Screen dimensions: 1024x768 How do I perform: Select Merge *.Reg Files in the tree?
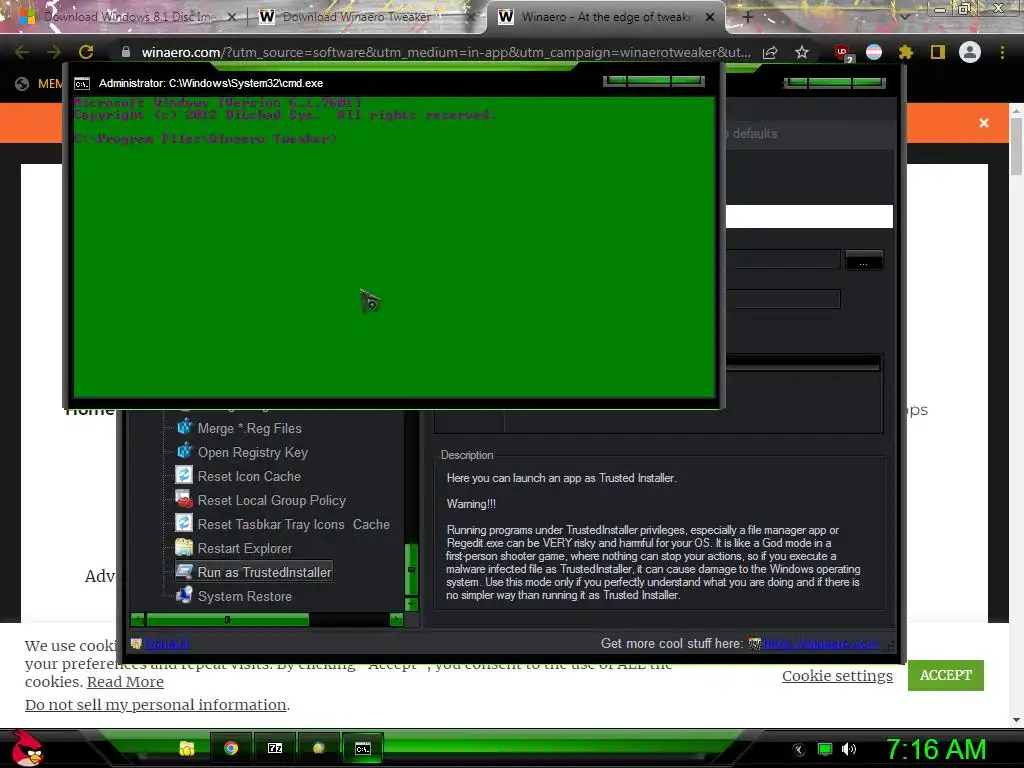(249, 428)
